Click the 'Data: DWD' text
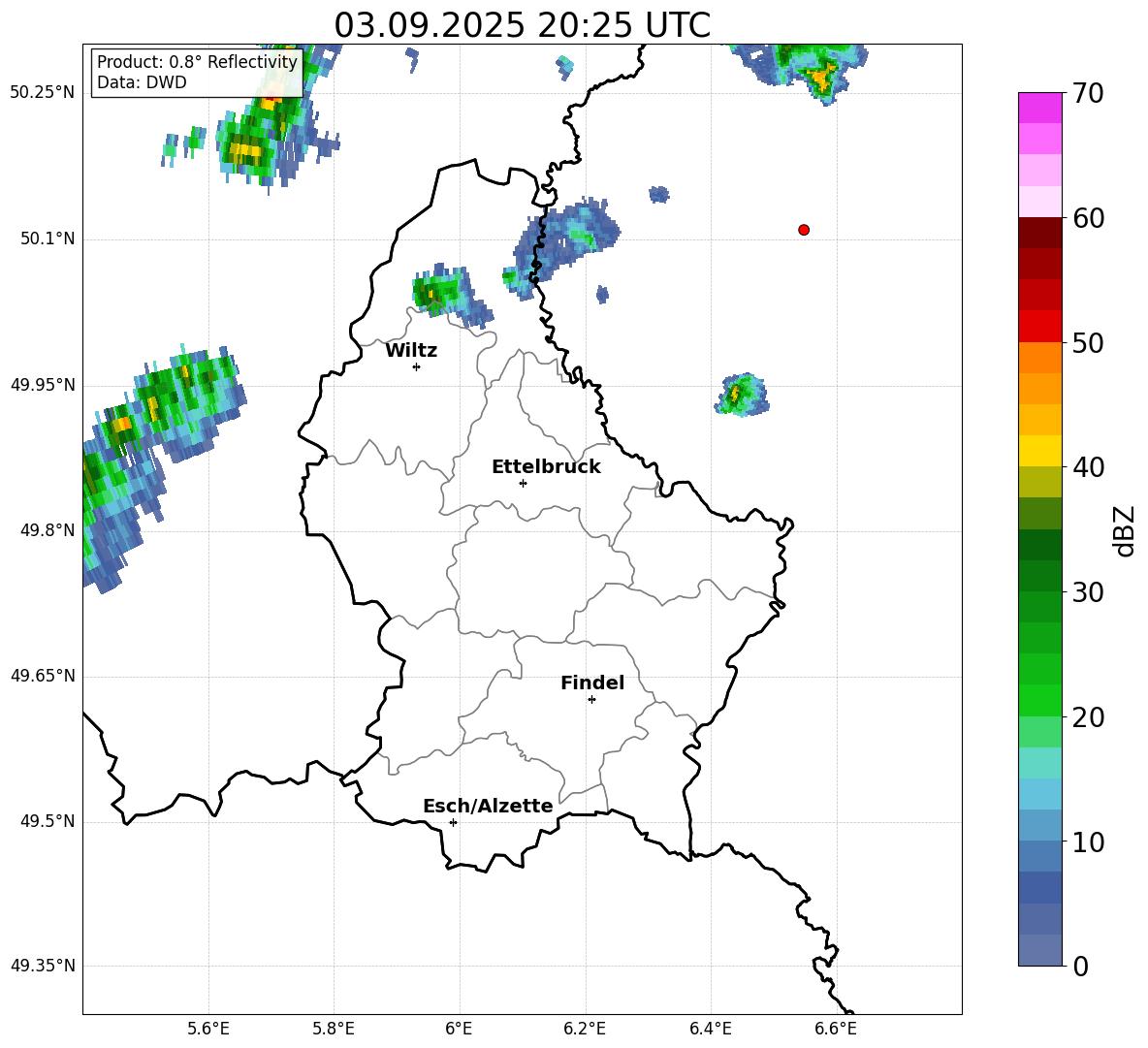 (x=142, y=82)
